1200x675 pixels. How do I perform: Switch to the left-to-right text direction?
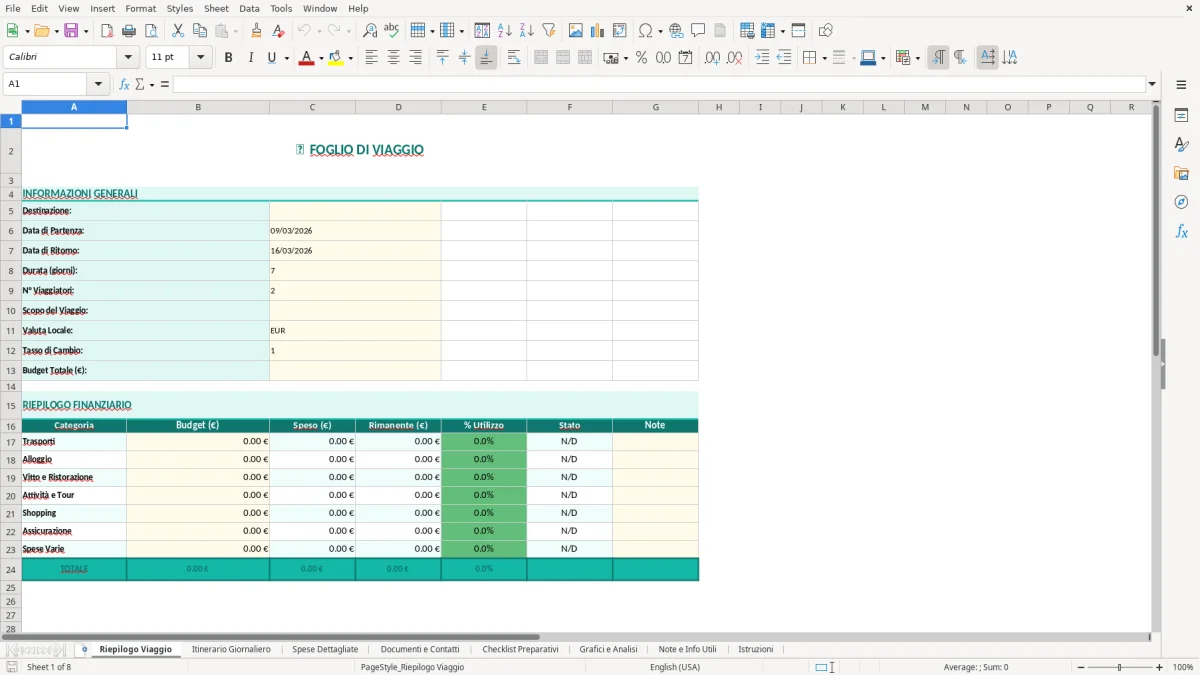pyautogui.click(x=938, y=58)
